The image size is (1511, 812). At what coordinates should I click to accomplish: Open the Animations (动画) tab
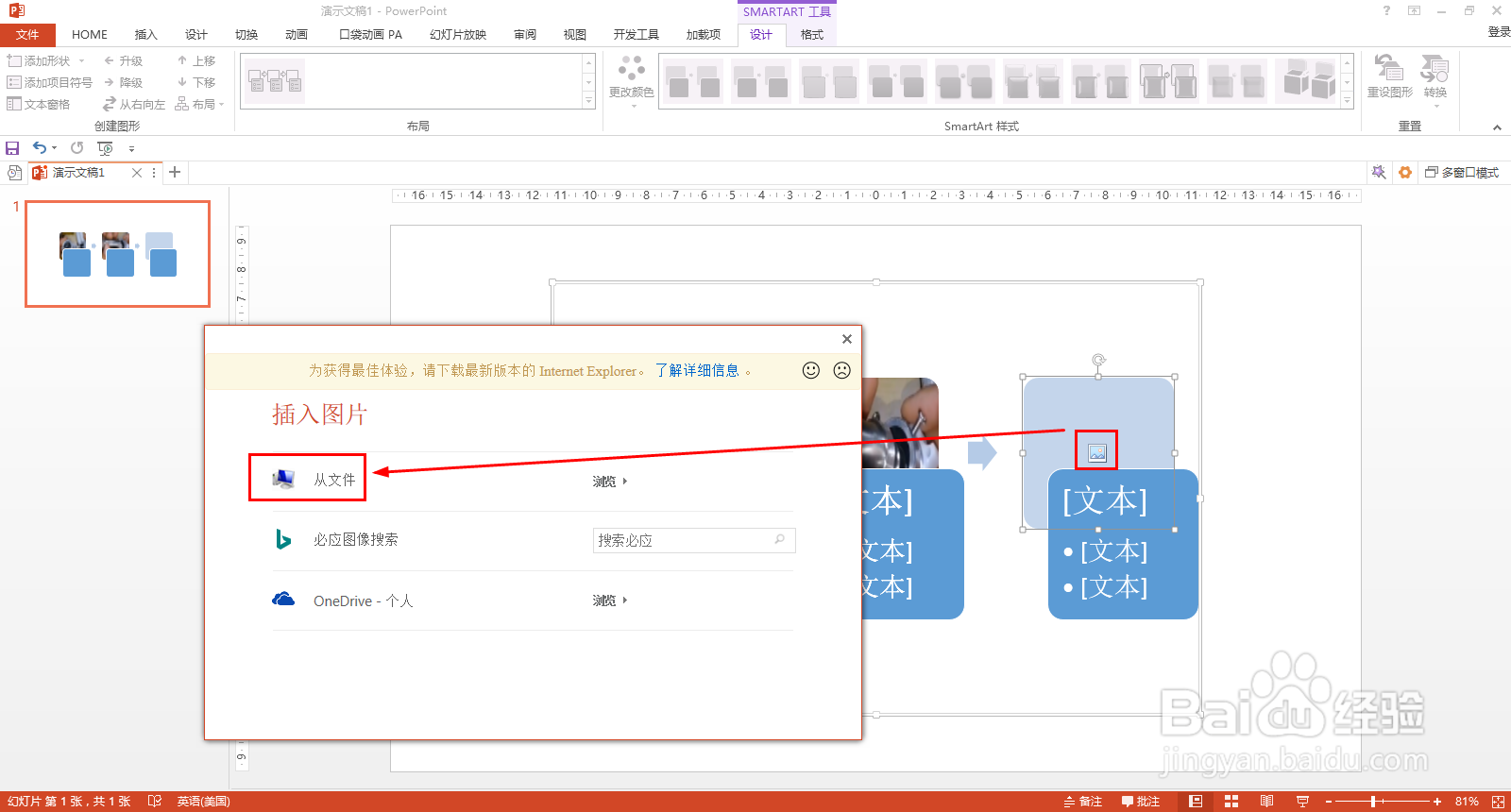pos(297,35)
